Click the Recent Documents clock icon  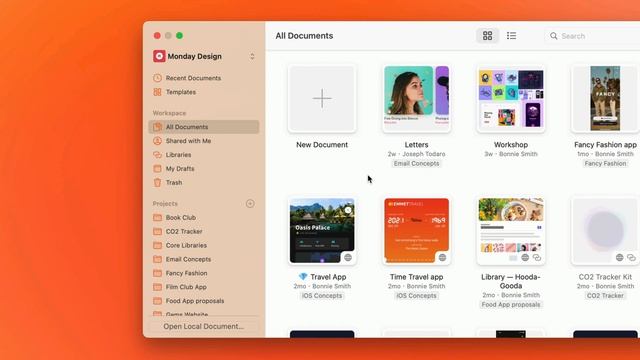pos(158,78)
